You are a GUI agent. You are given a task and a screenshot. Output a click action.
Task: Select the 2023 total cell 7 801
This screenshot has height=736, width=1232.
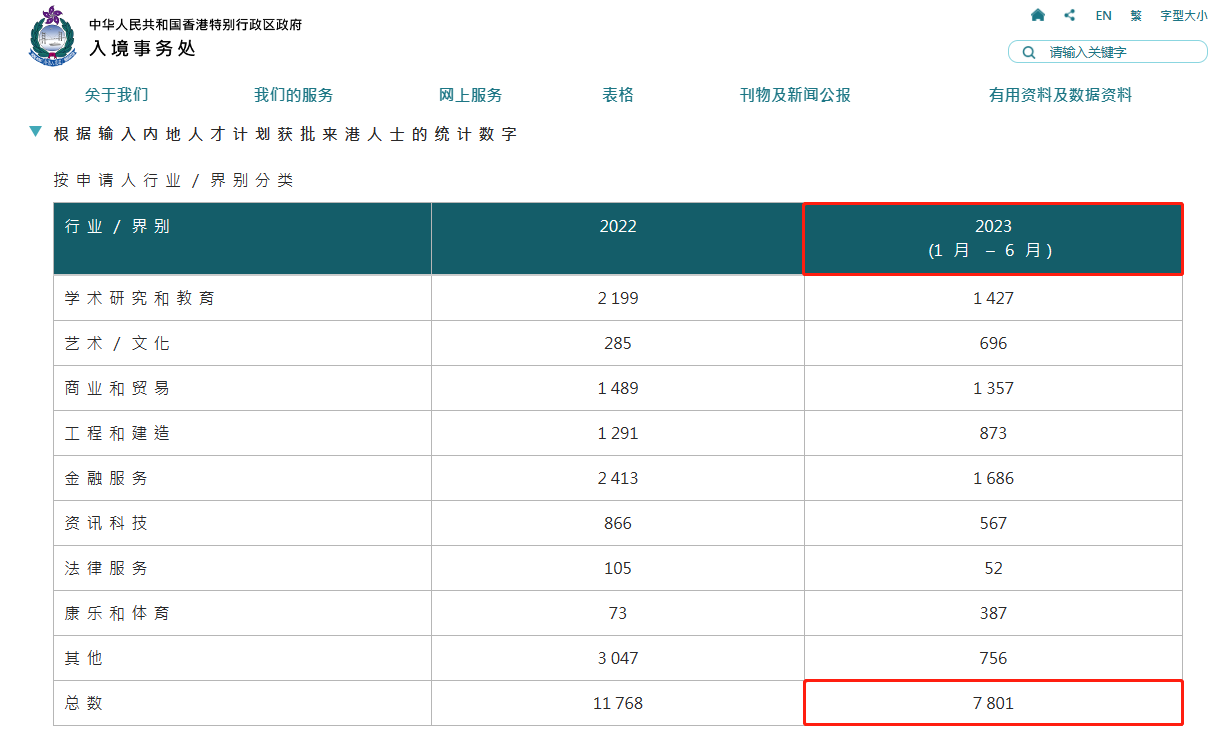click(993, 703)
